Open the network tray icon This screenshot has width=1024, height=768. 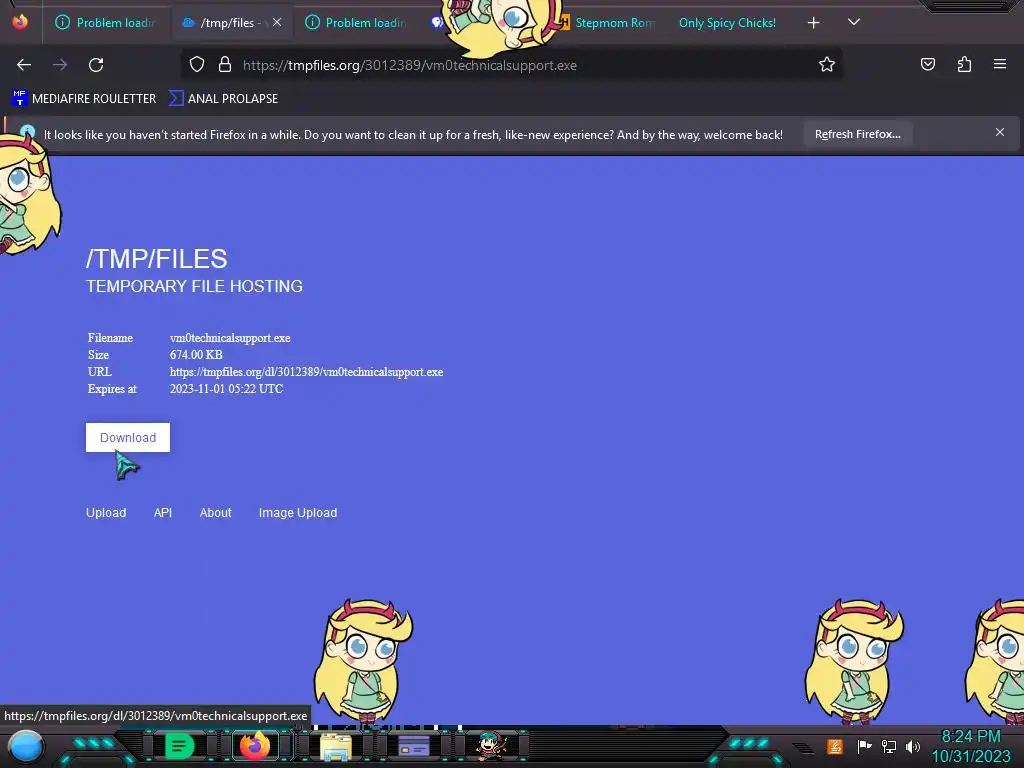[889, 746]
